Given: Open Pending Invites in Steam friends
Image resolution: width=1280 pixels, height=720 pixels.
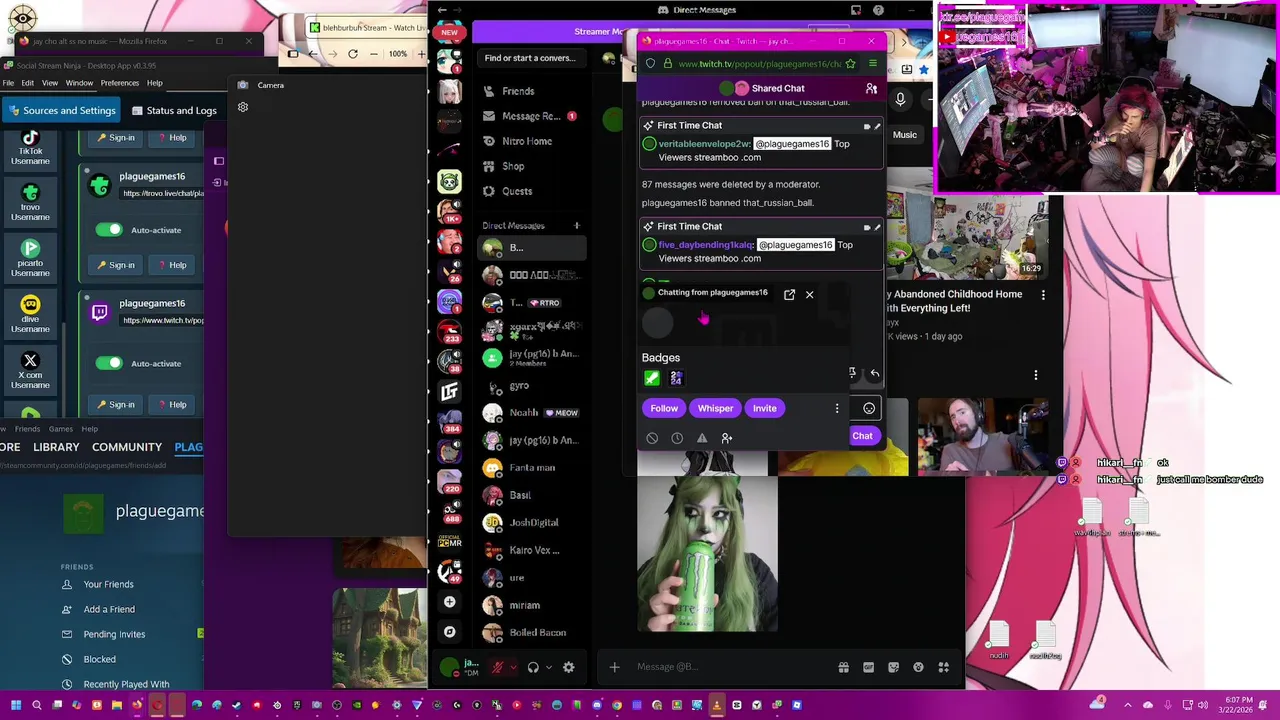Looking at the screenshot, I should coord(114,634).
